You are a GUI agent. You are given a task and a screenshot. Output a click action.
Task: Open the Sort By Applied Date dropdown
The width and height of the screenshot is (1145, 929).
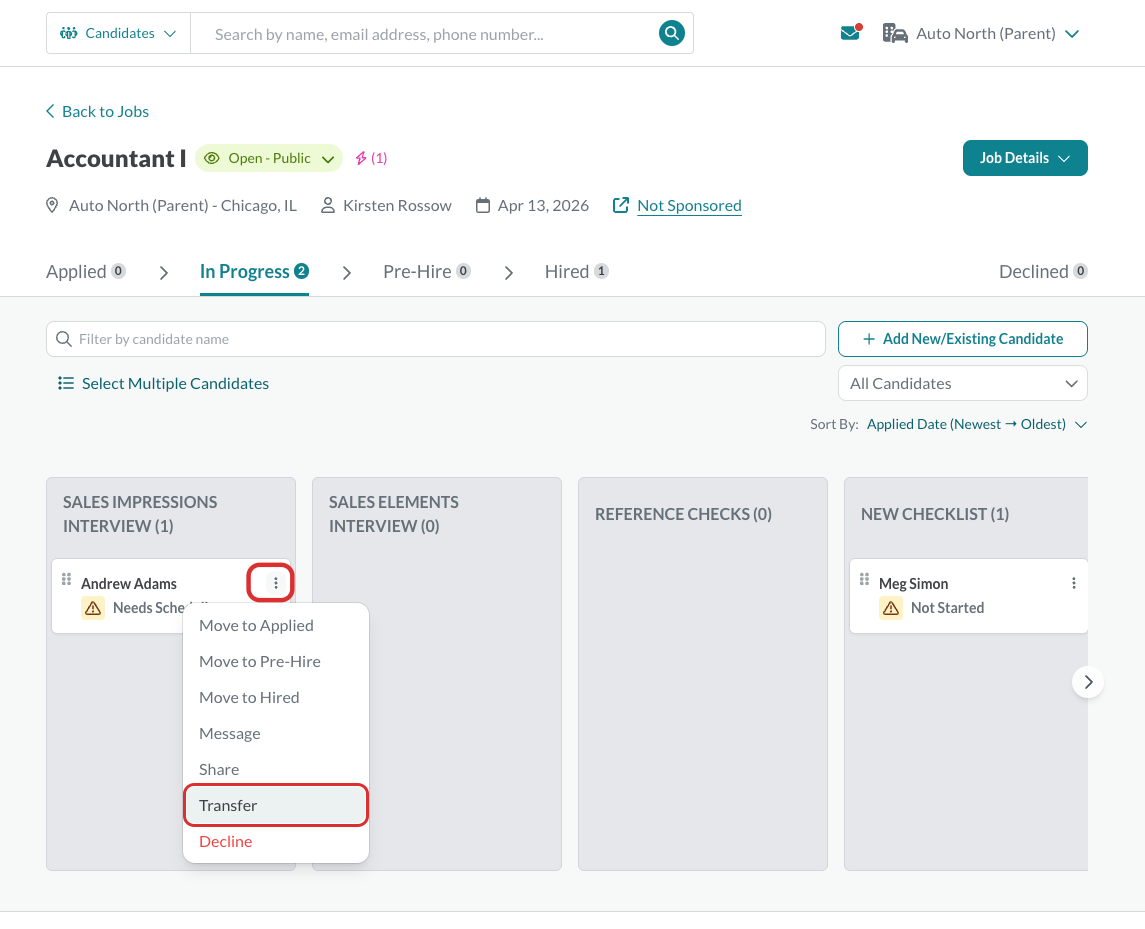[976, 424]
